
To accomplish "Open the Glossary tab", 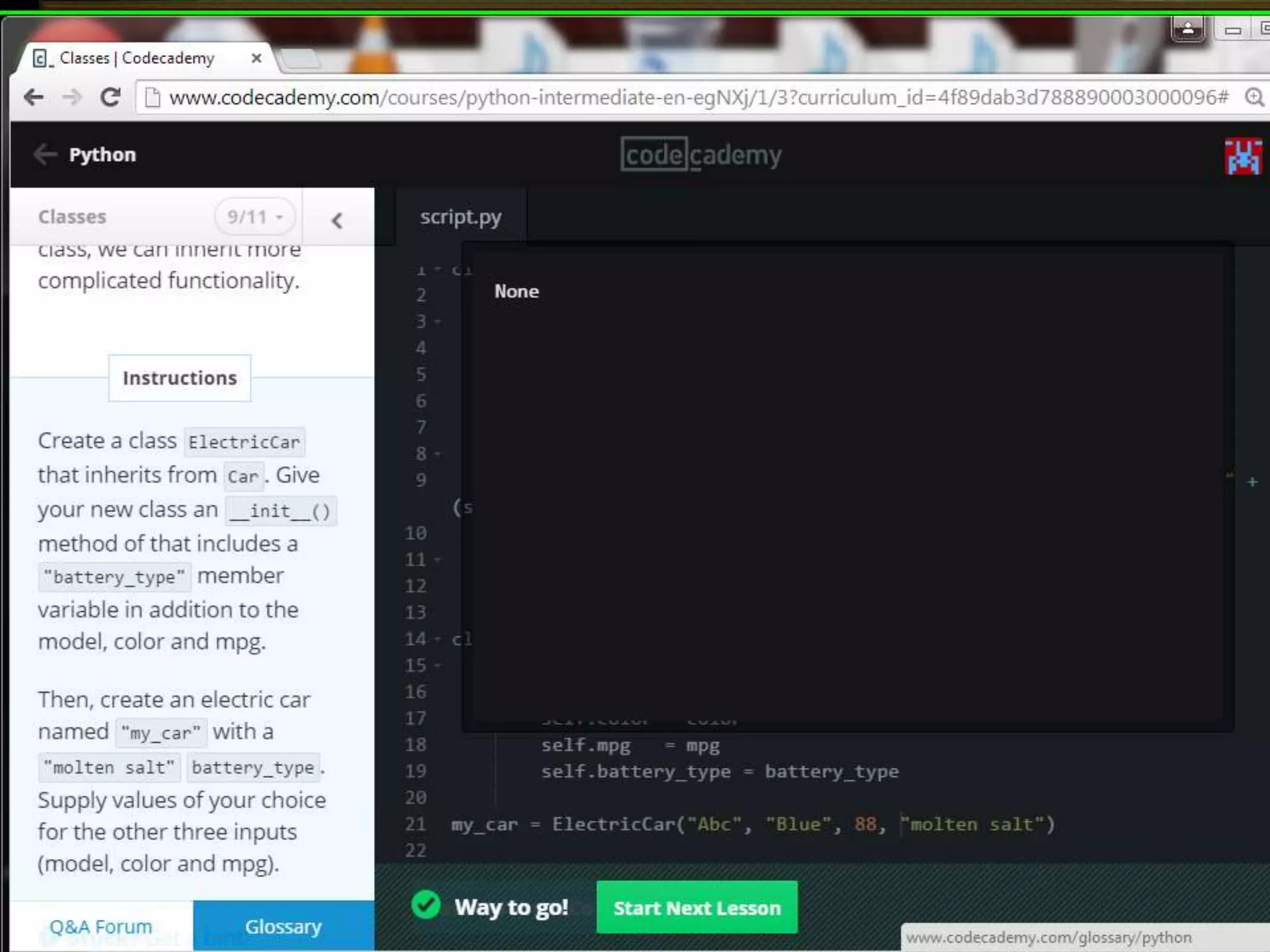I will [283, 927].
